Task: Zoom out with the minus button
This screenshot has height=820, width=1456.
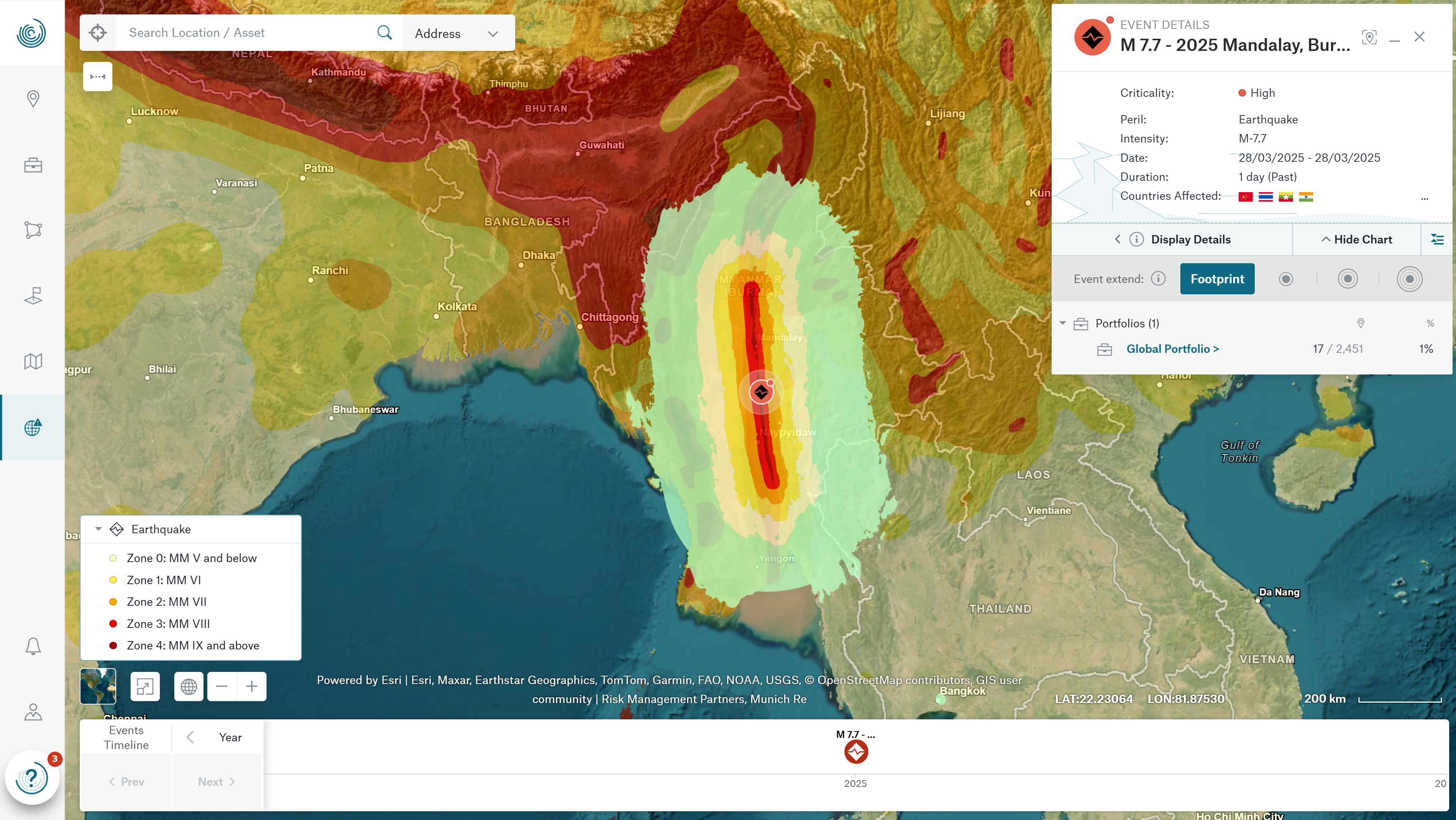Action: click(x=222, y=687)
